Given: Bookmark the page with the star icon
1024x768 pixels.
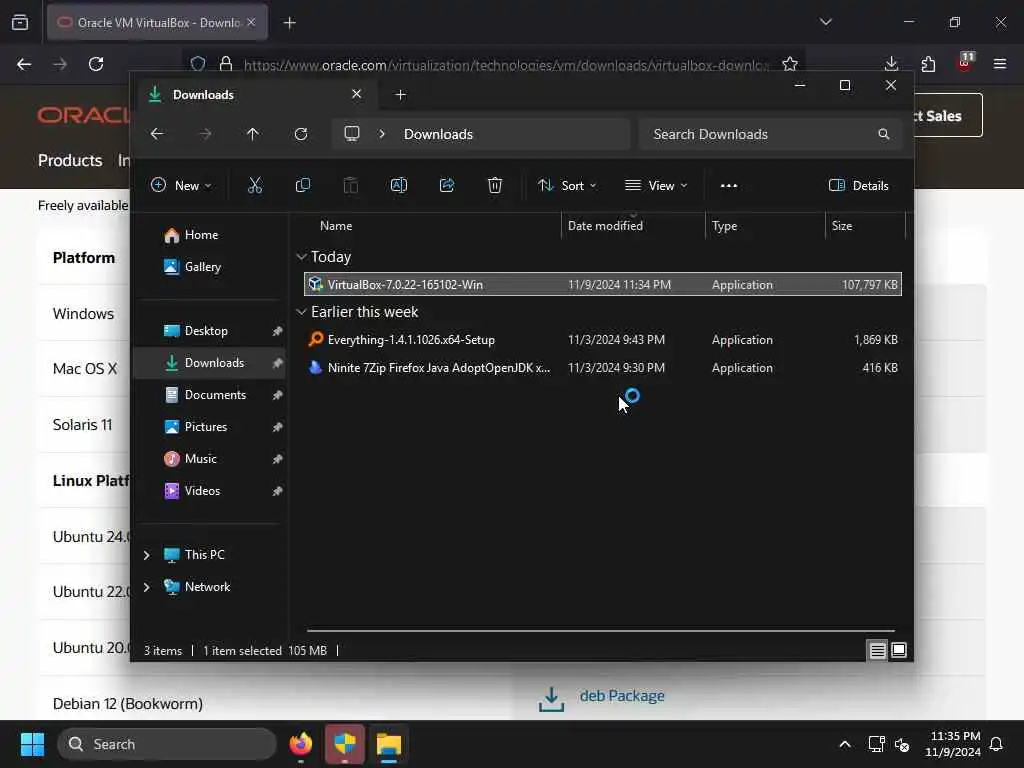Looking at the screenshot, I should (790, 64).
